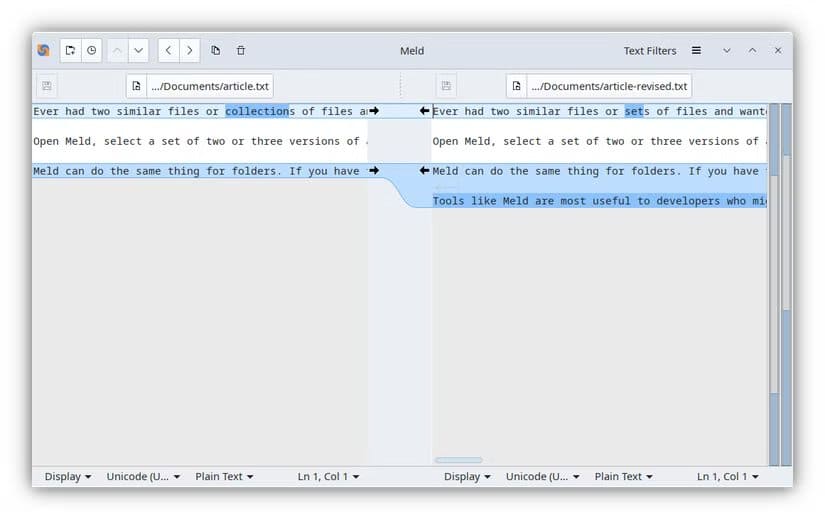Jump to next change with down arrow

click(138, 51)
